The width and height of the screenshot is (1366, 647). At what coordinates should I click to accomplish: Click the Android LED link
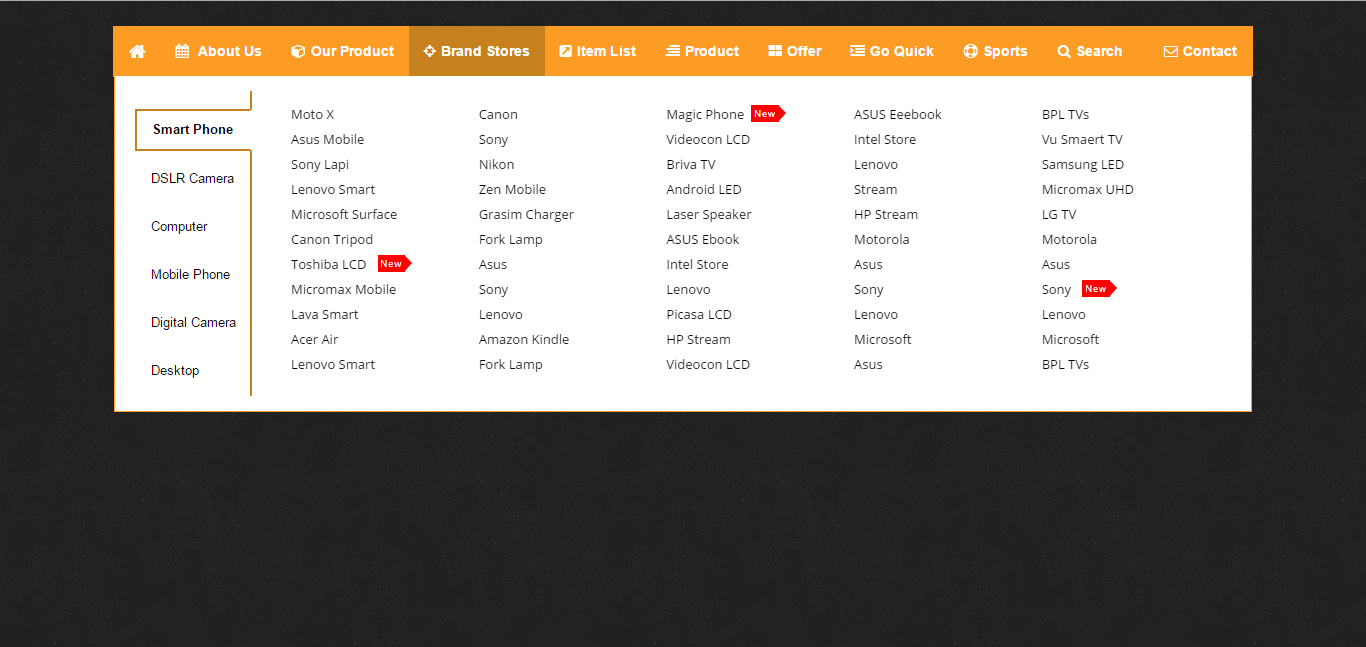[704, 189]
